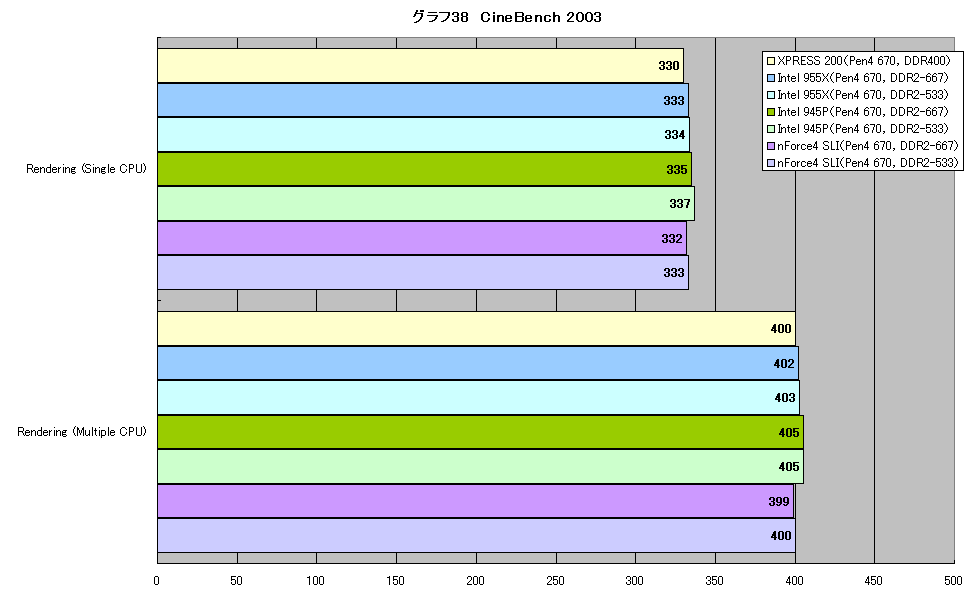Click the Intel 955X DDR2-667 legend swatch
Viewport: 970px width, 604px height.
(771, 78)
